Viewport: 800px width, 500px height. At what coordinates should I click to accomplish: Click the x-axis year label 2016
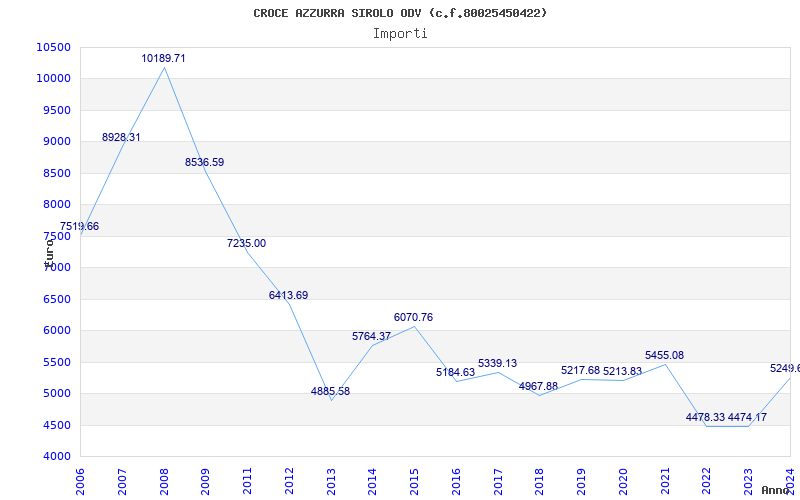(456, 481)
